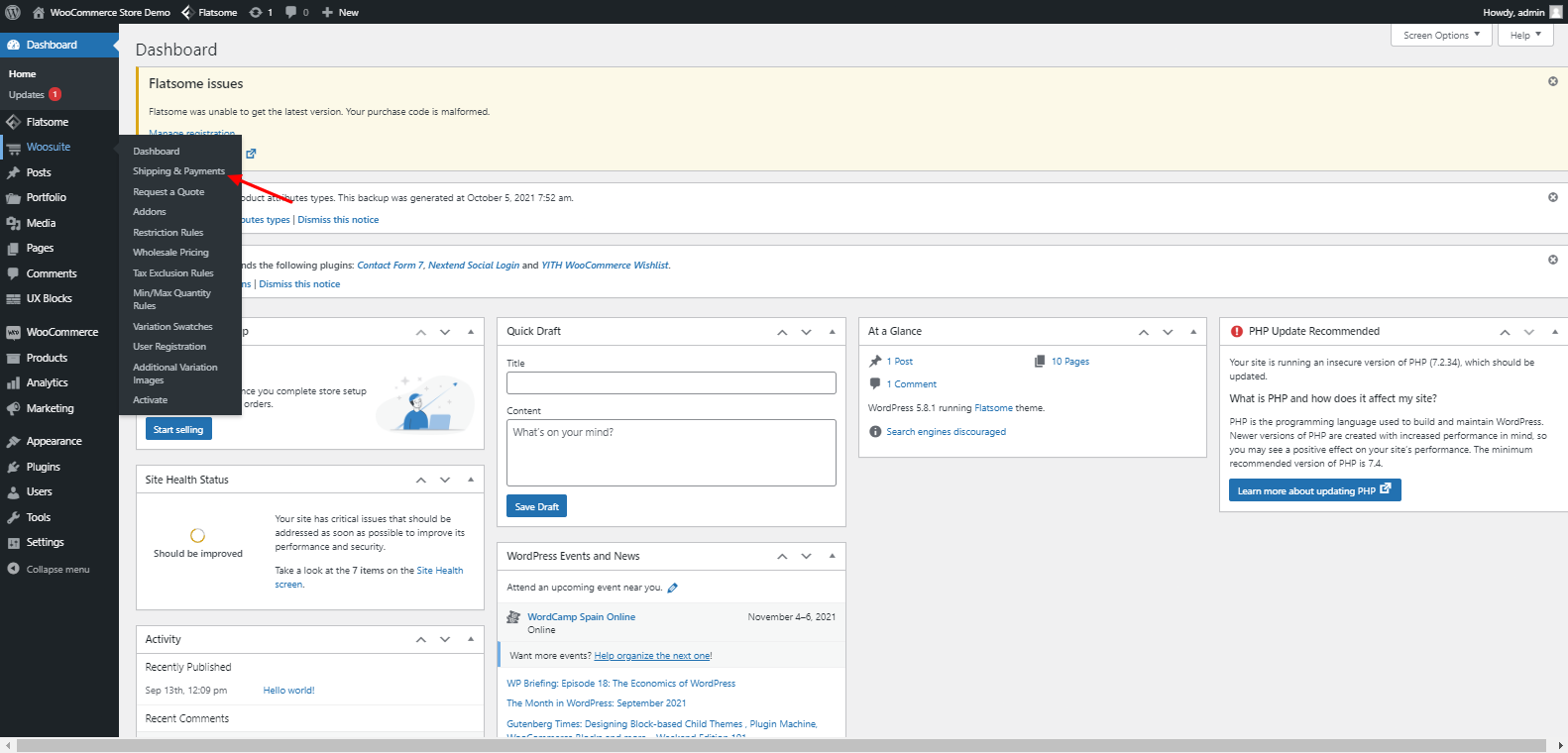Click the Quick Draft Title field
Screen dimensions: 1568x753
(x=671, y=382)
